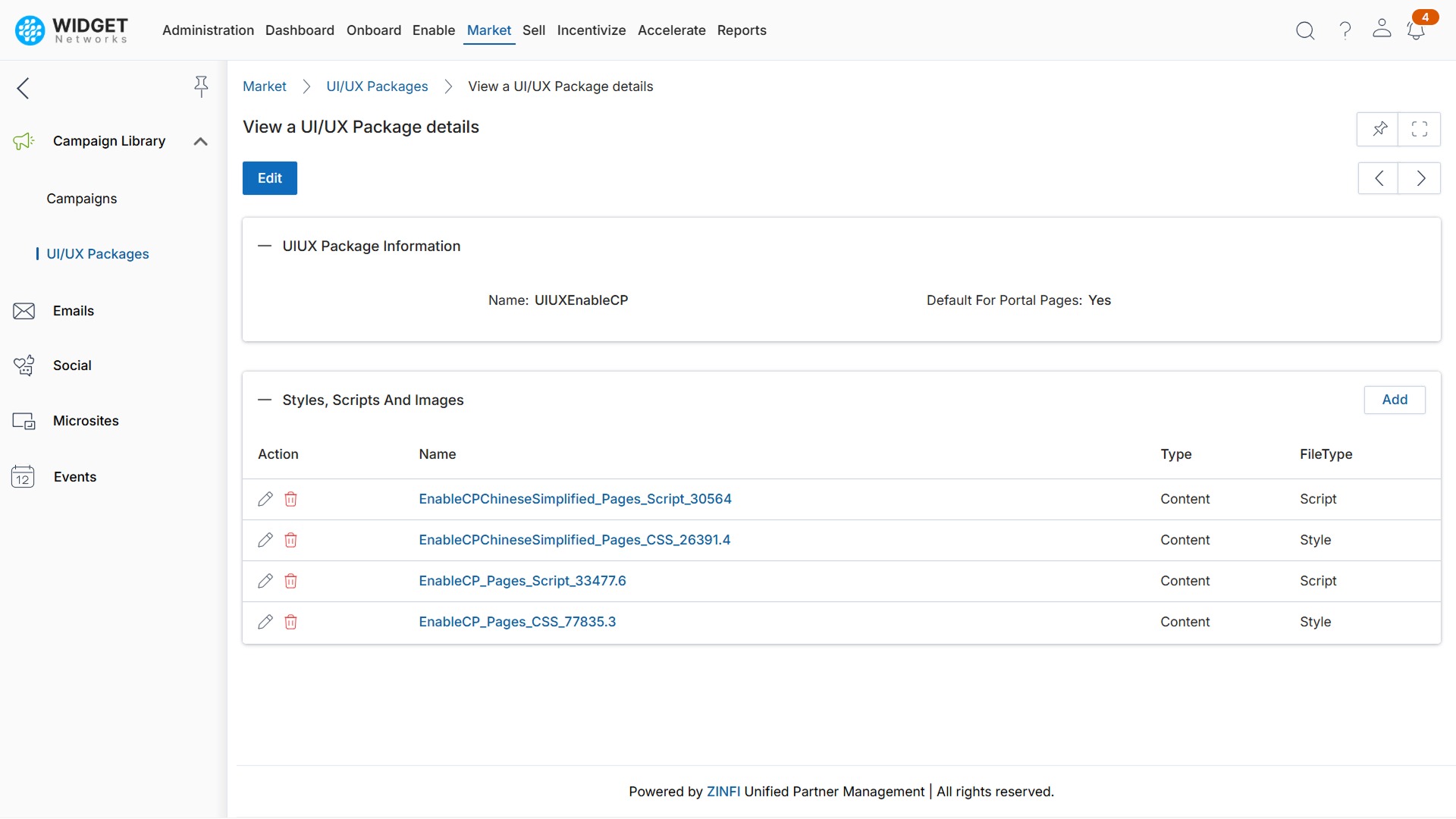Select the Emails icon in the sidebar
1456x819 pixels.
pyautogui.click(x=24, y=311)
